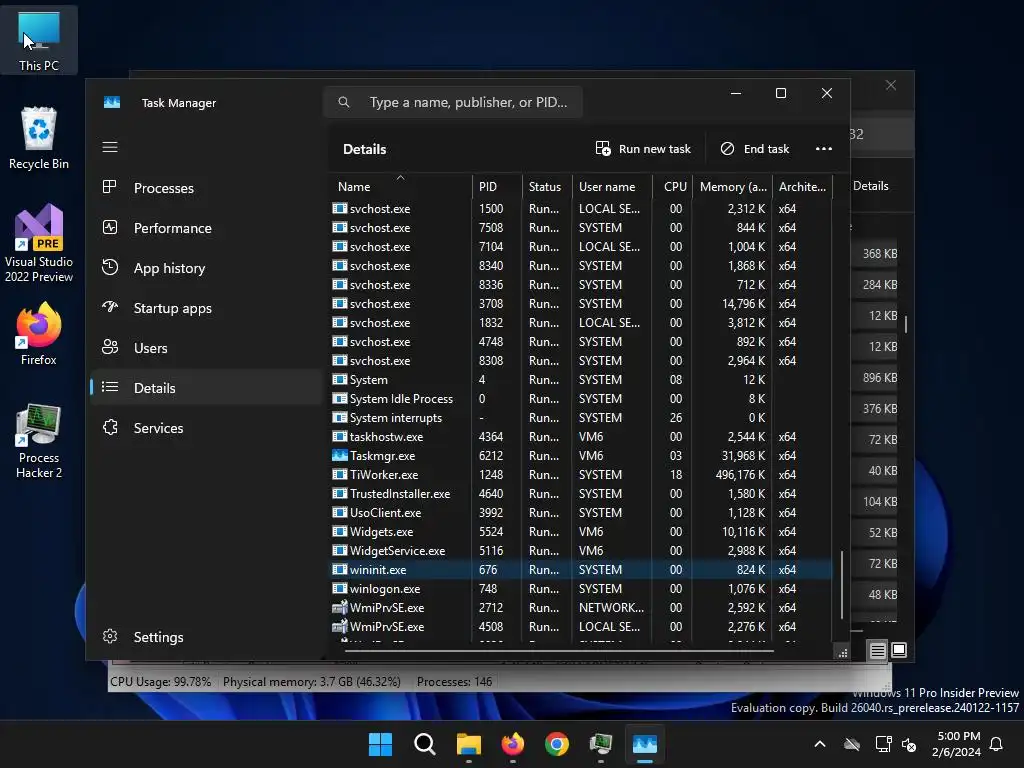Select the System interrupts row
Screen dimensions: 1024x768
pos(581,418)
